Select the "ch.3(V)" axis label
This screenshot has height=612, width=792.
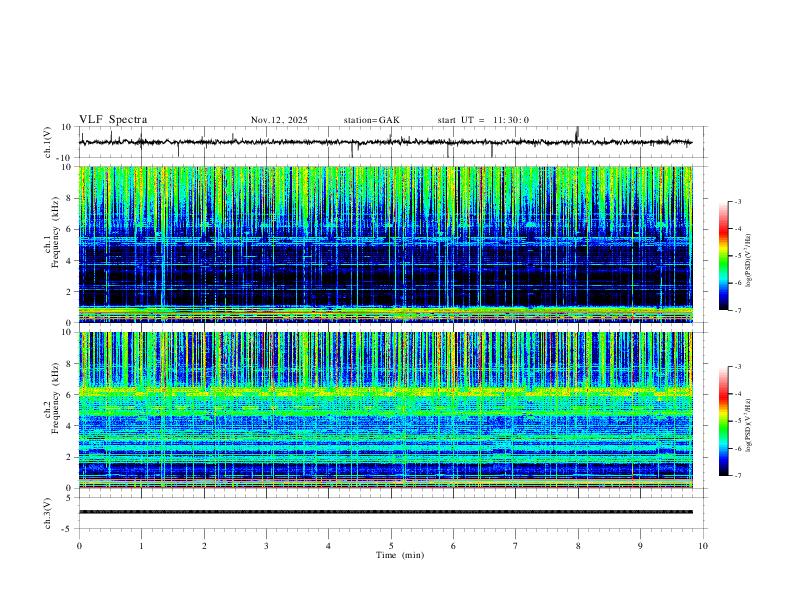coord(48,513)
